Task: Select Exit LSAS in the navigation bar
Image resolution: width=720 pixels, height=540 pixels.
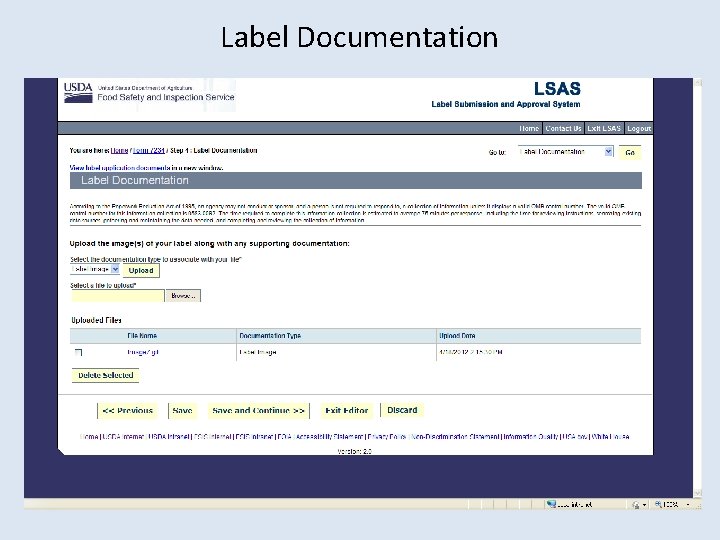Action: 604,129
